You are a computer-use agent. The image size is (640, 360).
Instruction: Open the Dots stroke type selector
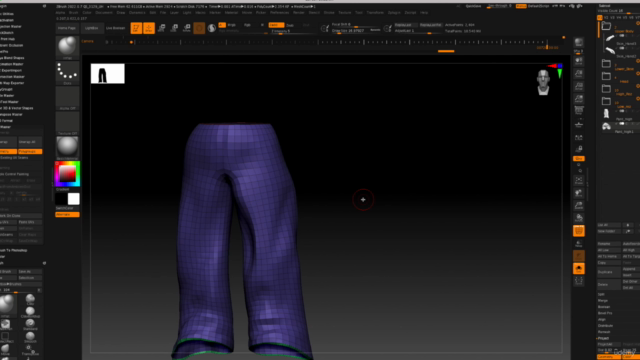pos(67,72)
